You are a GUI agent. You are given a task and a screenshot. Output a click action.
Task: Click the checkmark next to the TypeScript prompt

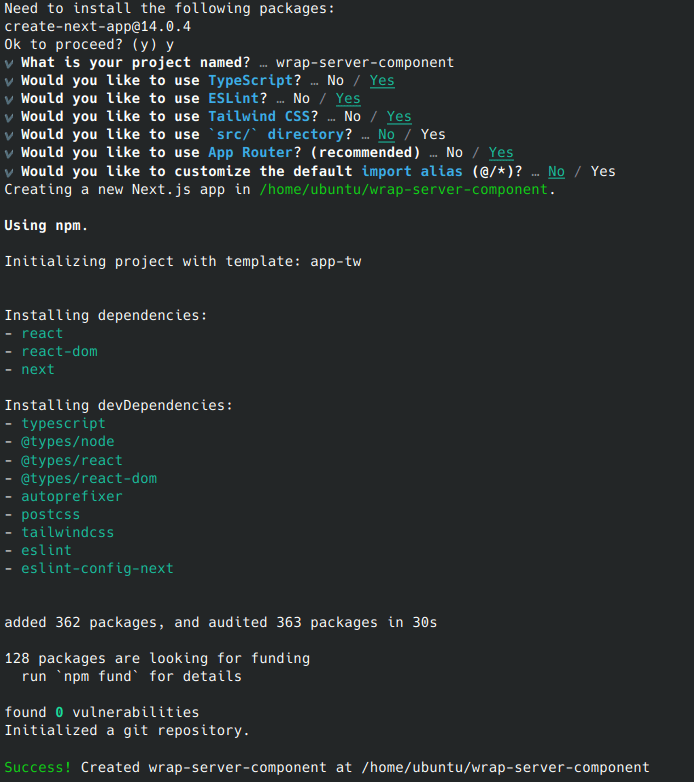click(x=9, y=80)
